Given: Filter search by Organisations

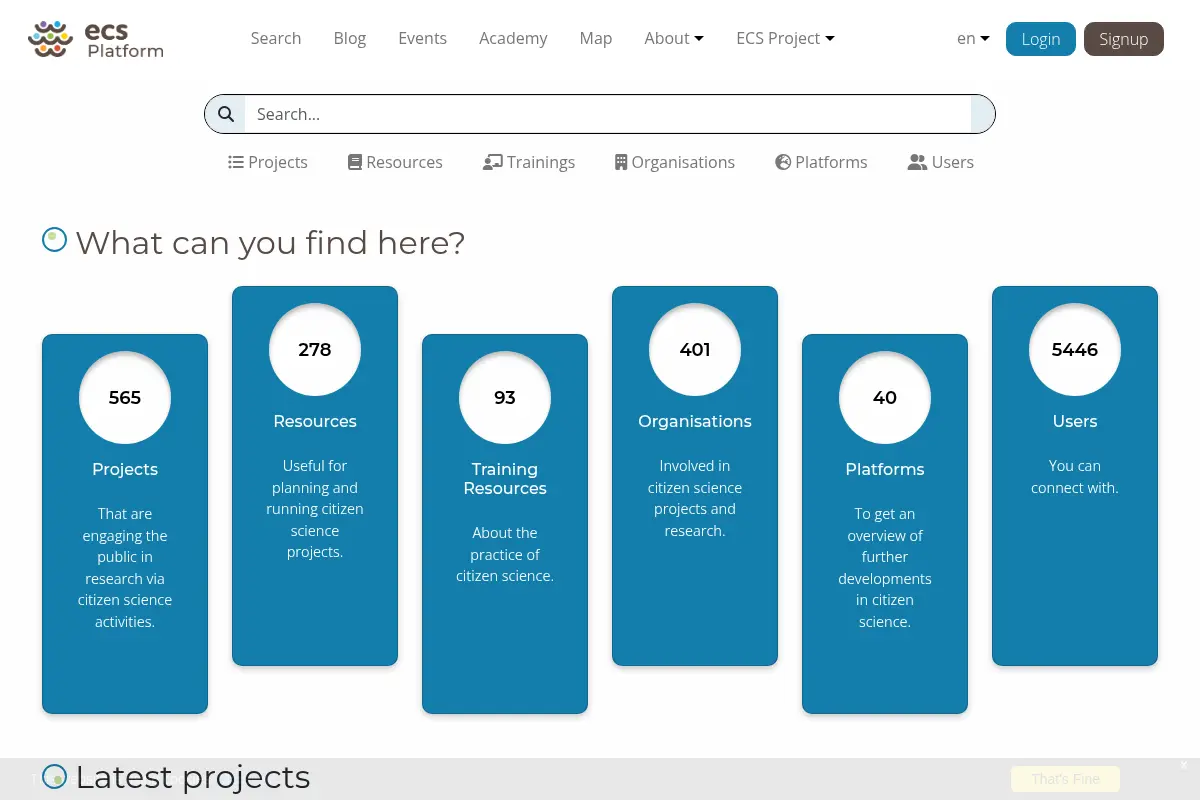Looking at the screenshot, I should (x=675, y=162).
